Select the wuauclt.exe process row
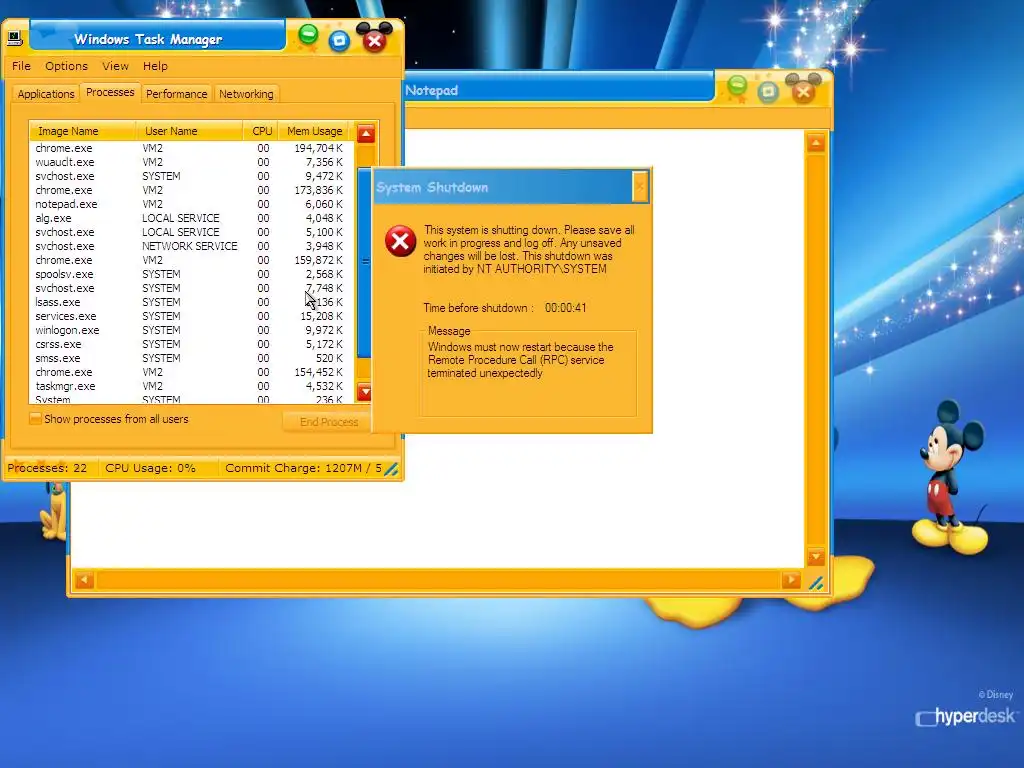The height and width of the screenshot is (768, 1024). [x=191, y=162]
